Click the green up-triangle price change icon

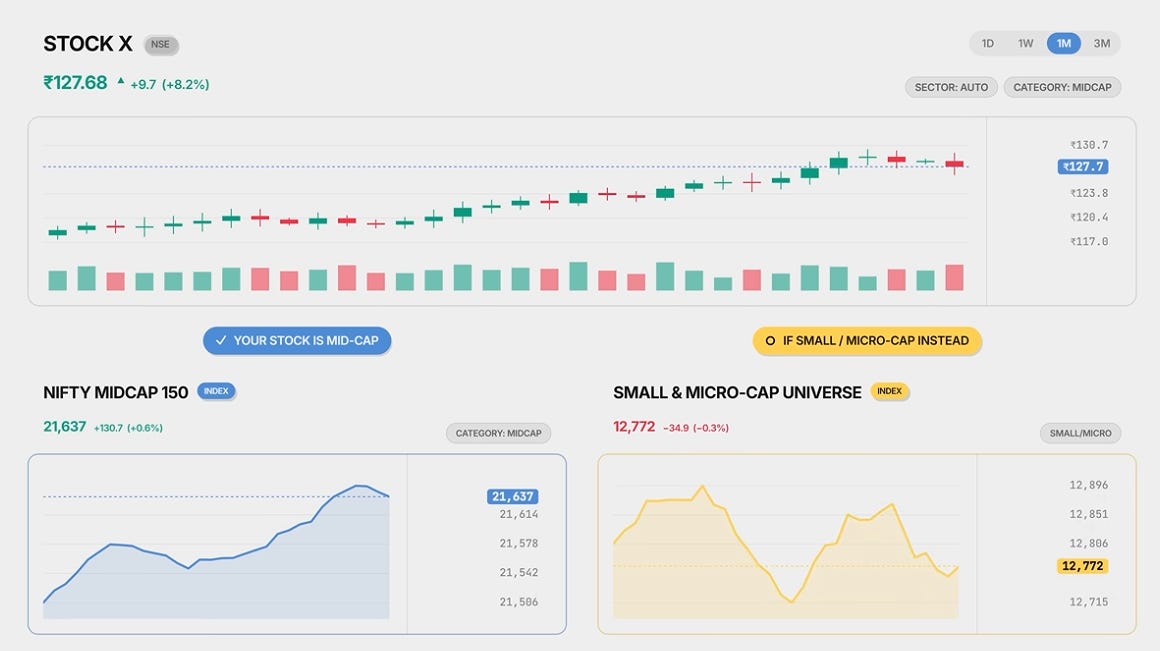click(x=121, y=81)
